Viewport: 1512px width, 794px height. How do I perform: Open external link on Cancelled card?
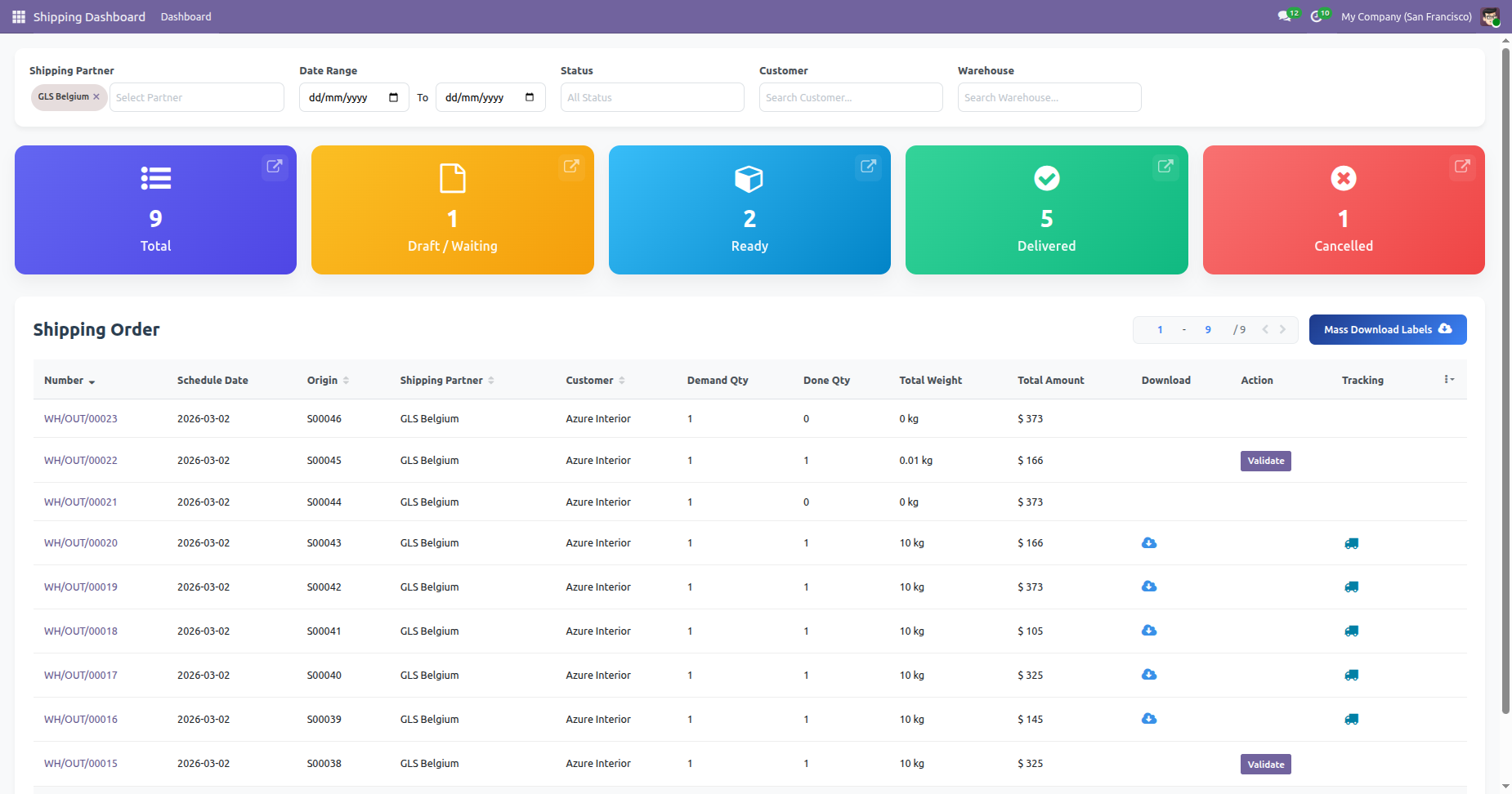point(1462,166)
